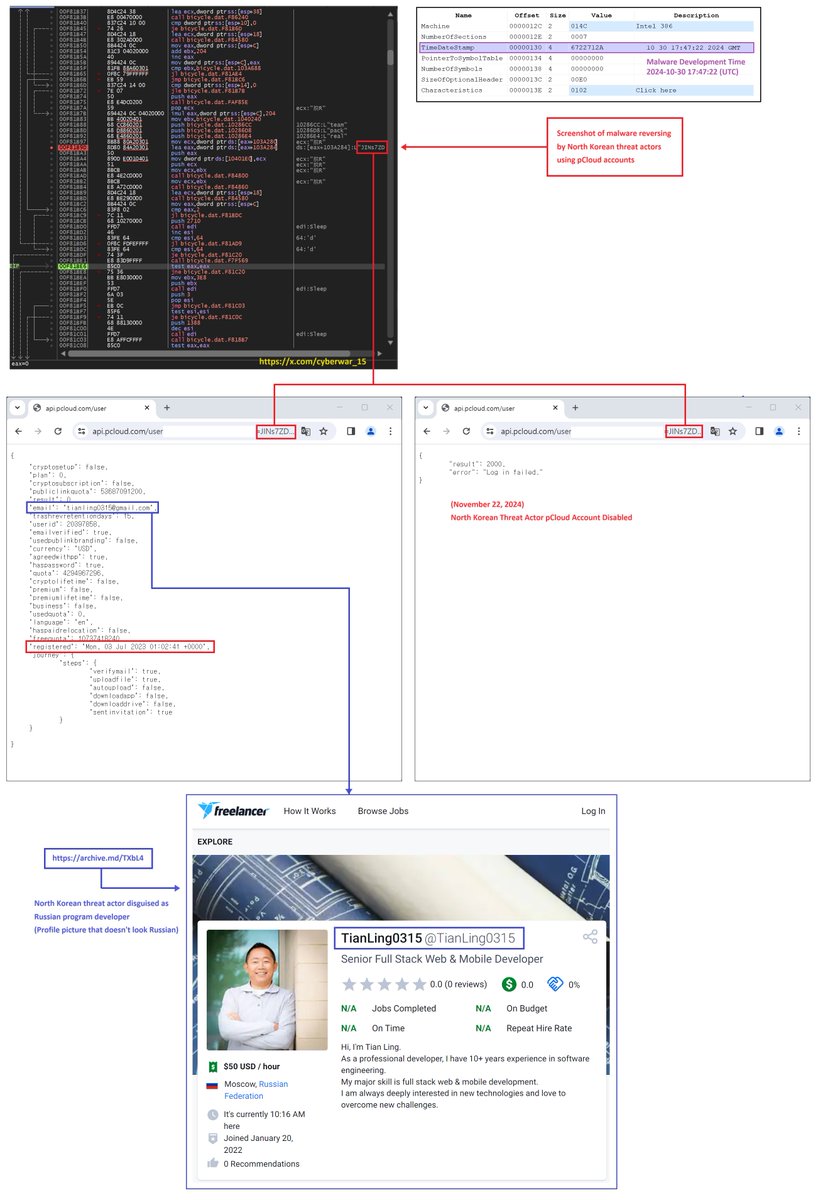This screenshot has height=1200, width=818.
Task: Open profile menu in left browser
Action: click(371, 431)
